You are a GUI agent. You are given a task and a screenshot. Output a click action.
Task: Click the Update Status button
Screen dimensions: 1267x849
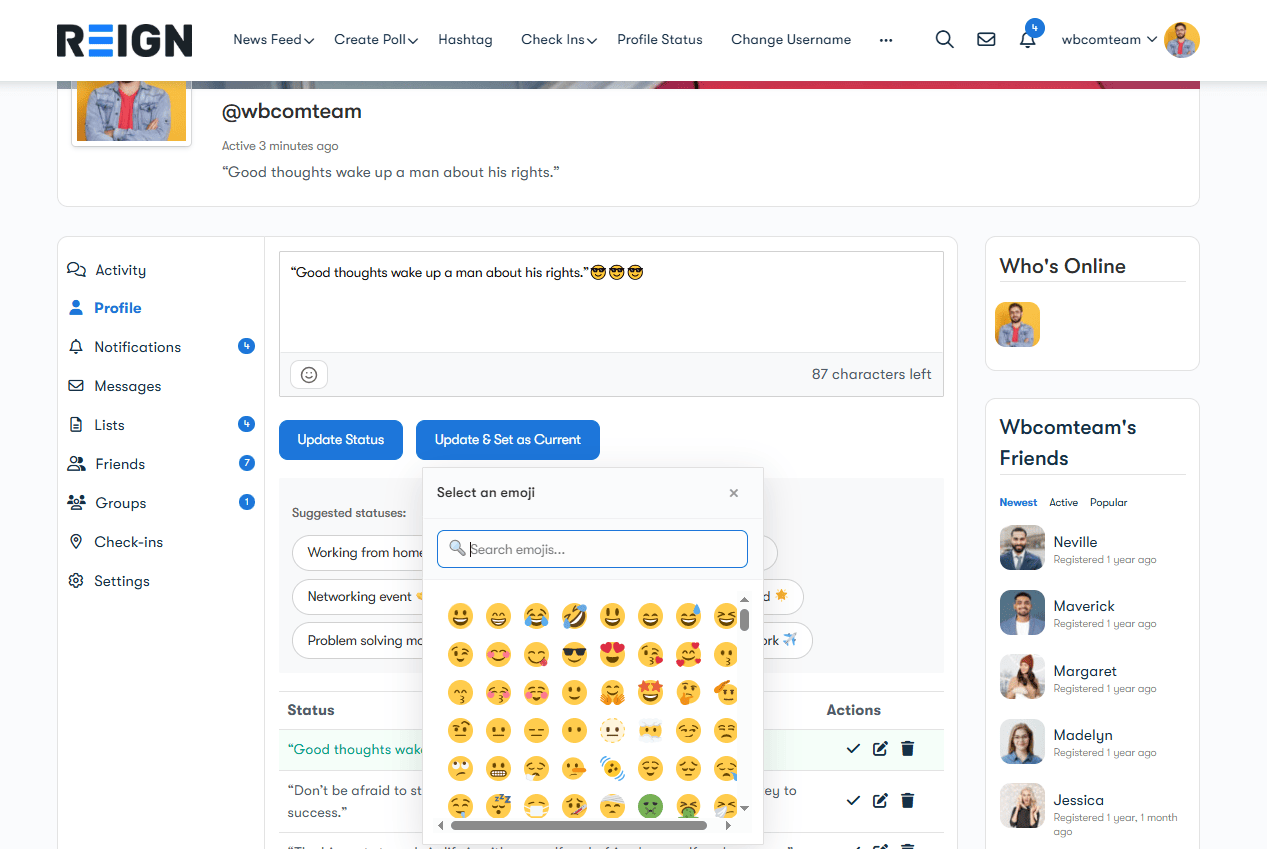point(340,440)
